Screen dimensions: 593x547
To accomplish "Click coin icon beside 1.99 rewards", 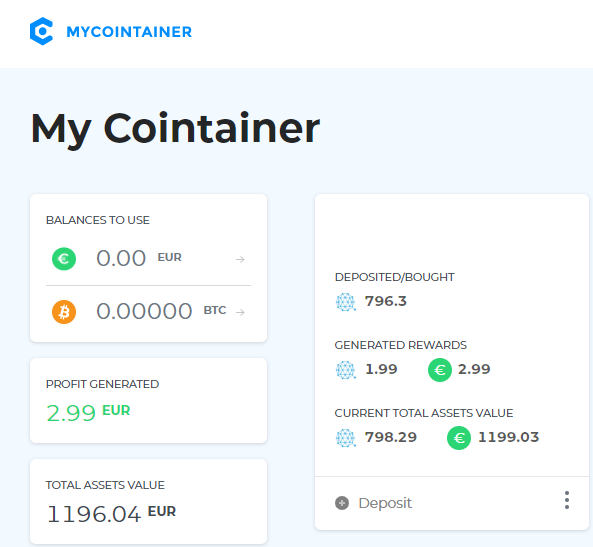I will (346, 370).
